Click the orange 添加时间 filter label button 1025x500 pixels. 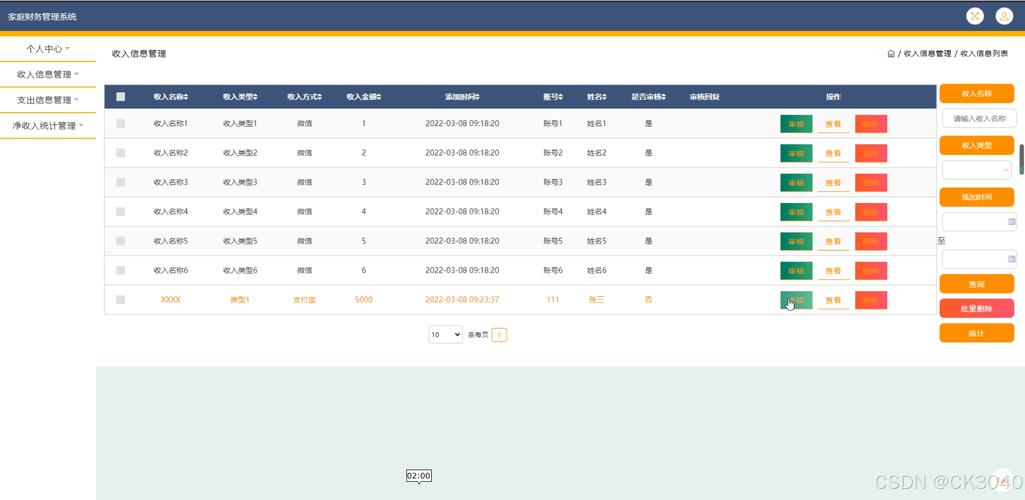tap(977, 197)
